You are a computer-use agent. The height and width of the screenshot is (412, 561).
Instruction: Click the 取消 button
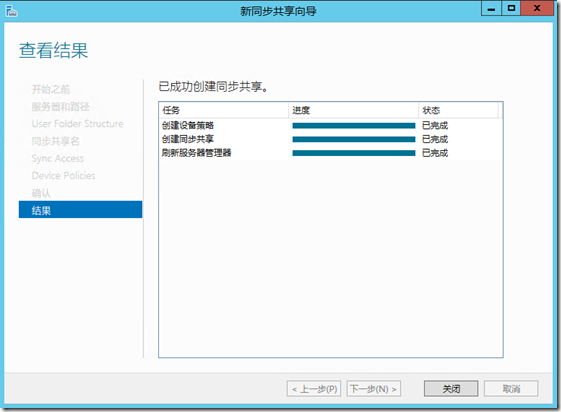[x=511, y=388]
